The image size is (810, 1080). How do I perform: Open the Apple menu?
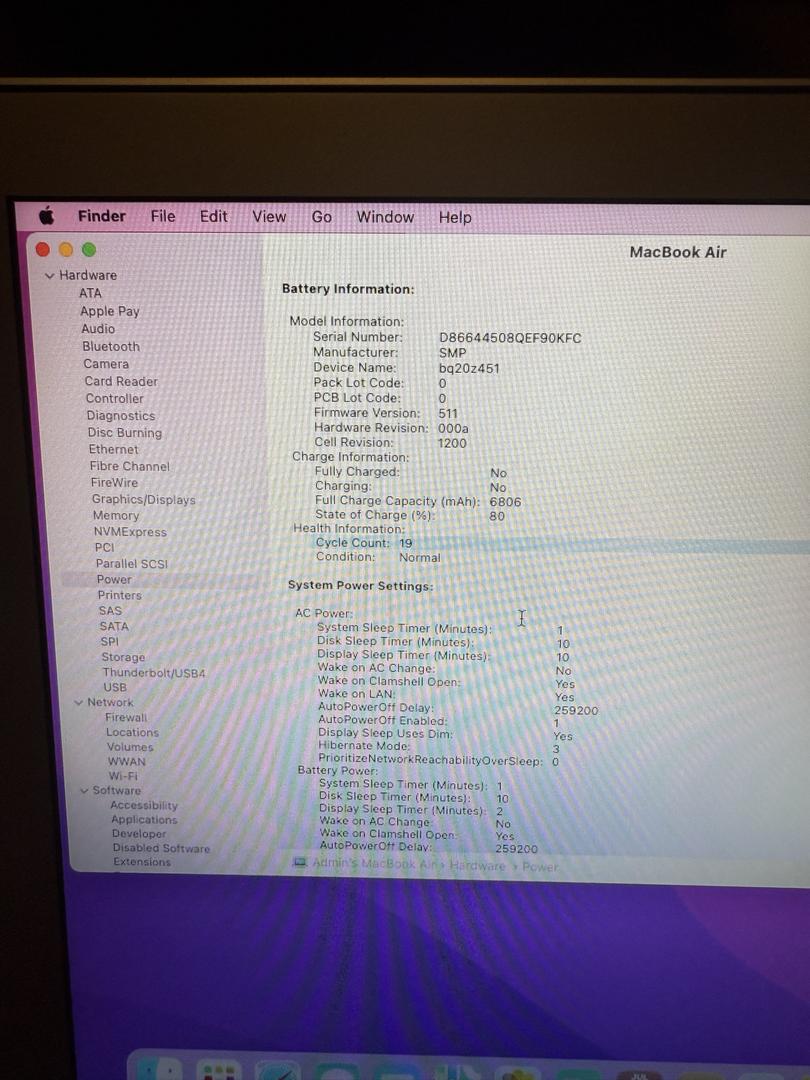coord(46,216)
